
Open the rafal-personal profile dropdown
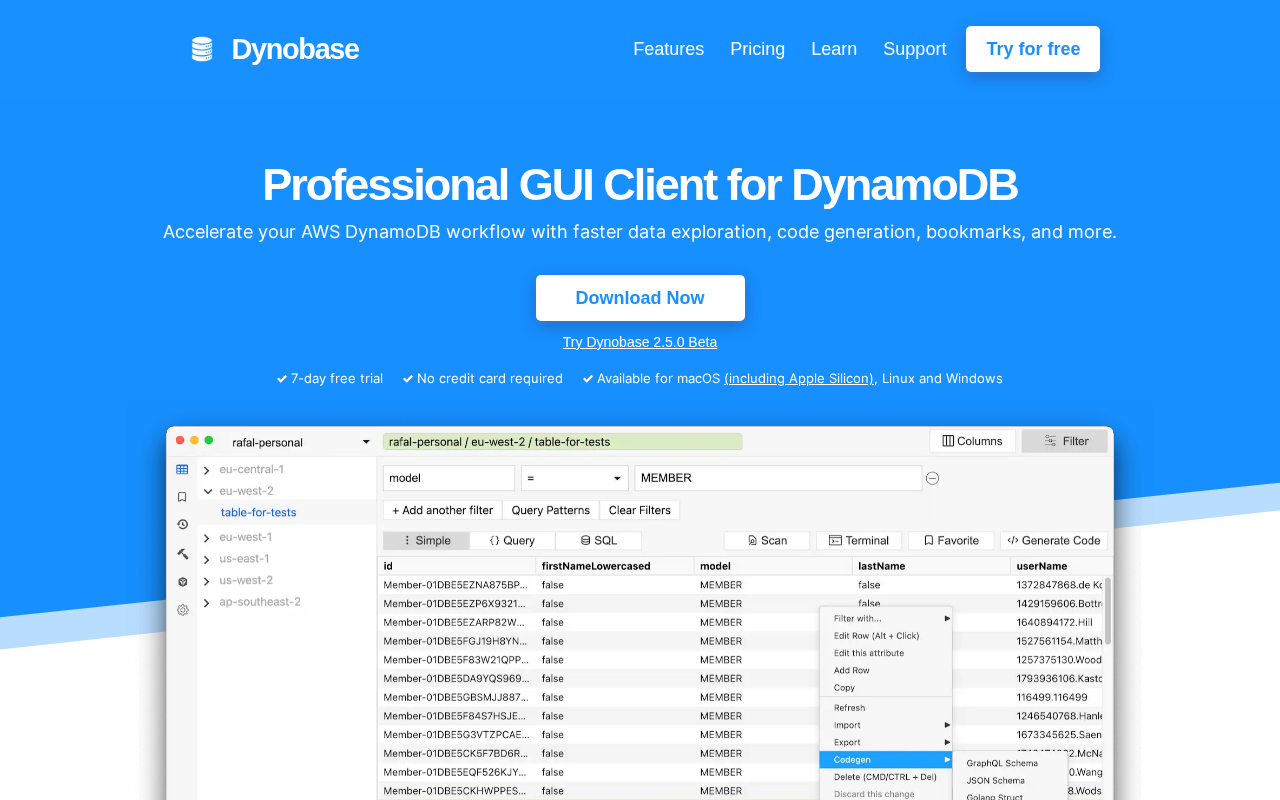coord(300,442)
